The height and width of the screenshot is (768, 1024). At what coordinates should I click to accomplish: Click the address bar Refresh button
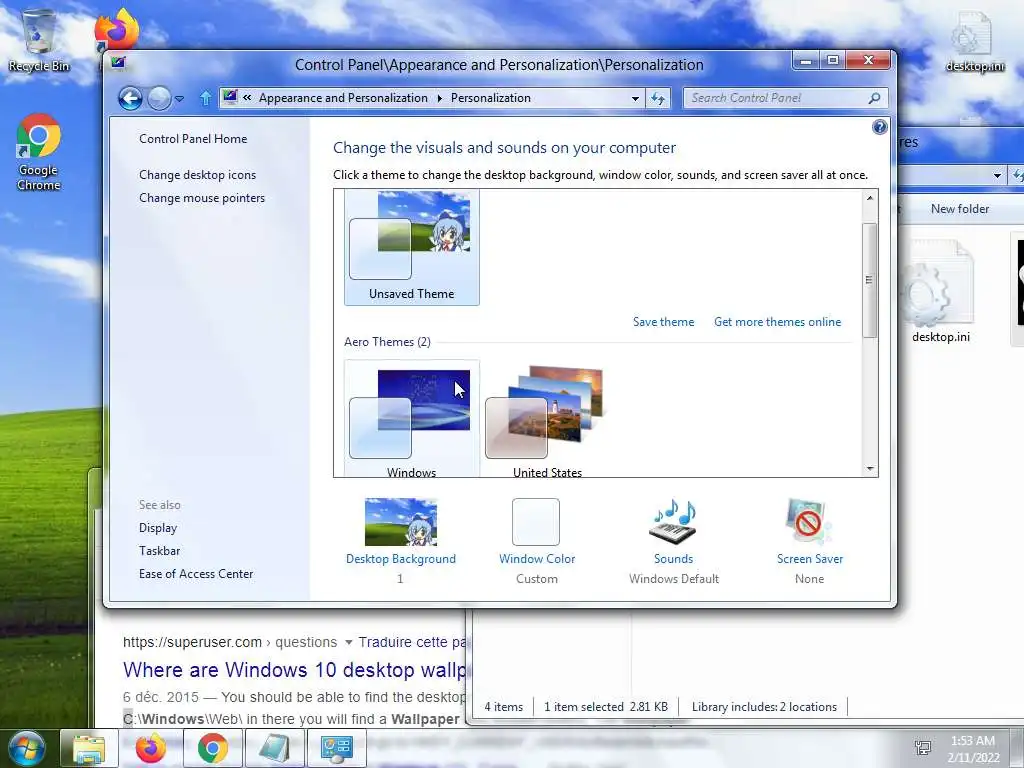pos(658,98)
